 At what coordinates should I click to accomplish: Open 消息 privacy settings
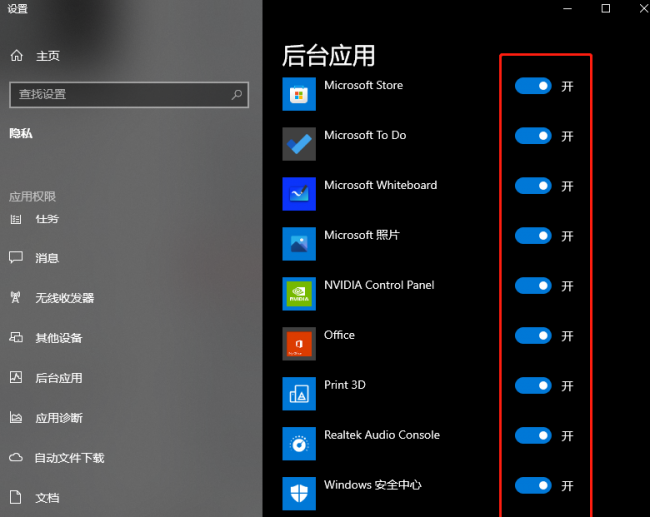(x=47, y=258)
